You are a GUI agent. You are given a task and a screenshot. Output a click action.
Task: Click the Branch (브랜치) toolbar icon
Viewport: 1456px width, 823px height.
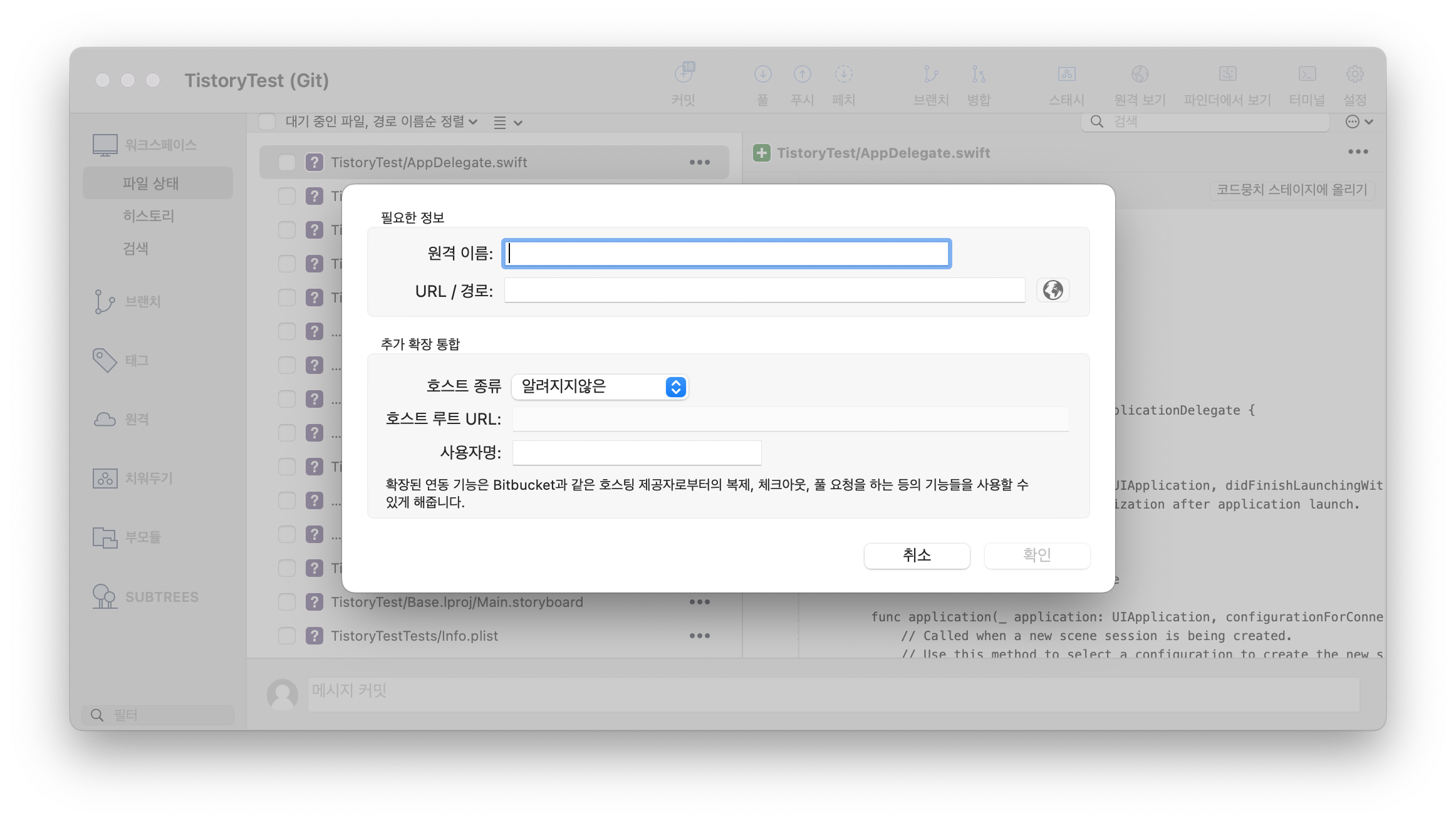(x=931, y=75)
